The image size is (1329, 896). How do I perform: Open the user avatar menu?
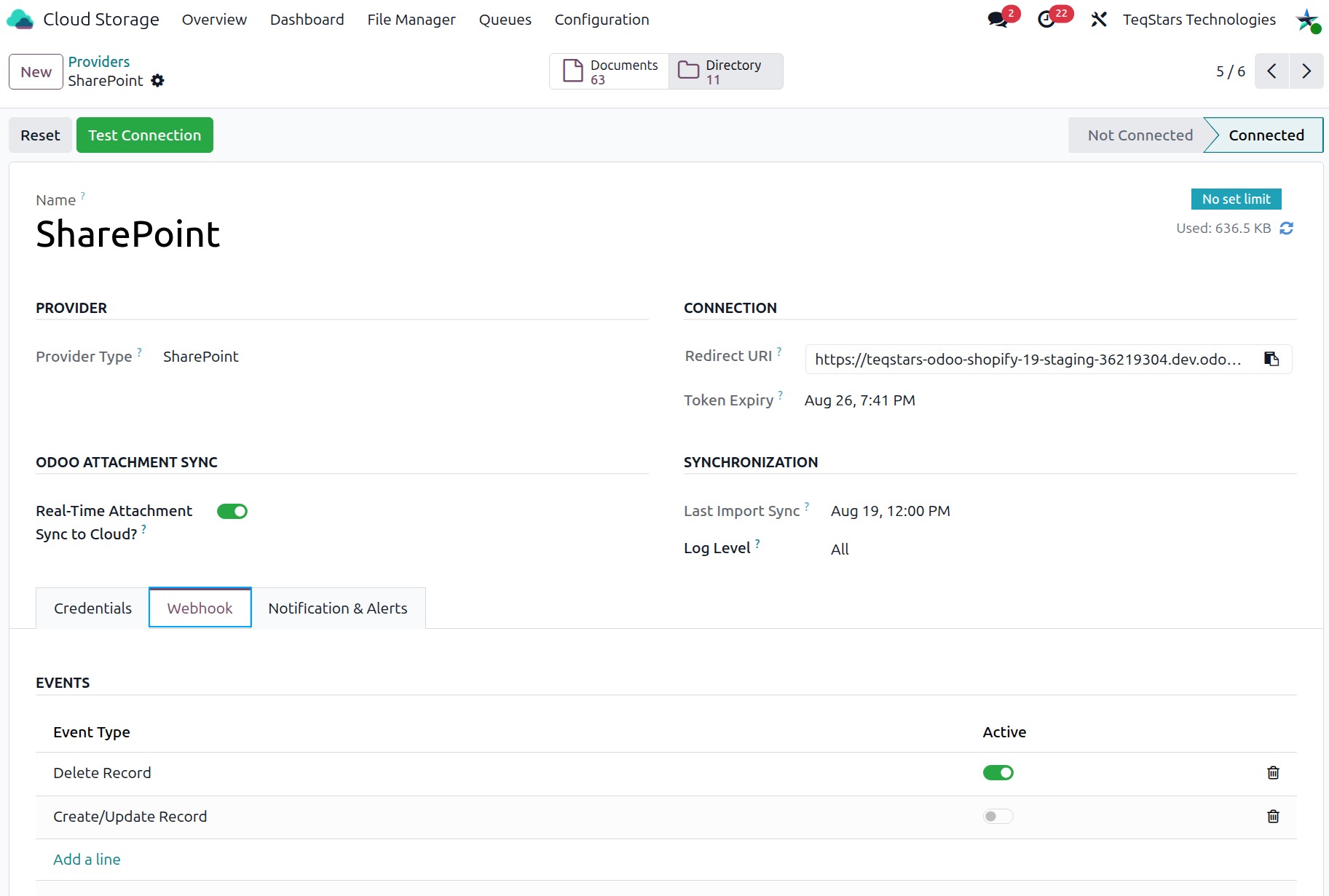(x=1308, y=20)
